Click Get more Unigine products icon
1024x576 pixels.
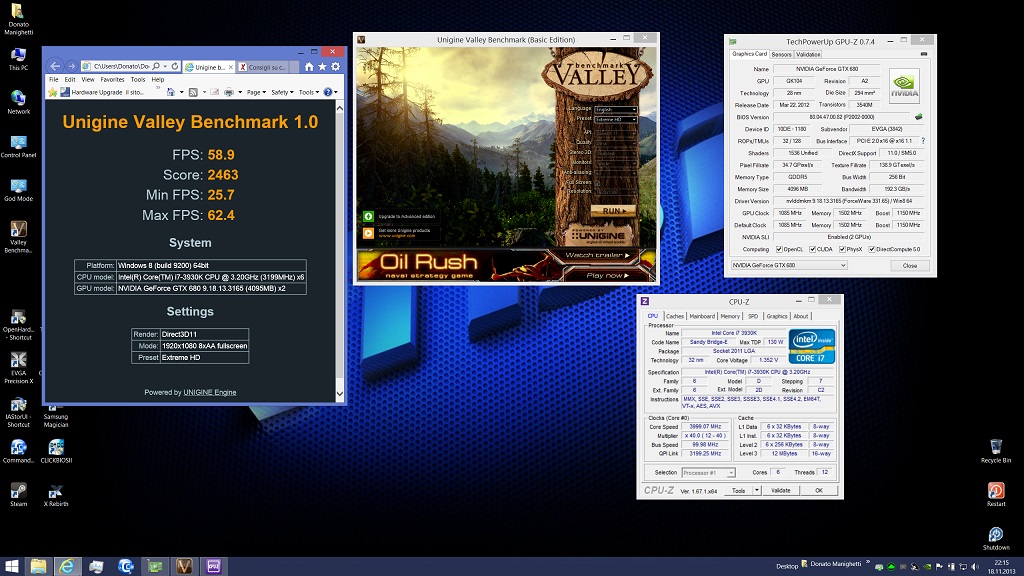point(368,232)
